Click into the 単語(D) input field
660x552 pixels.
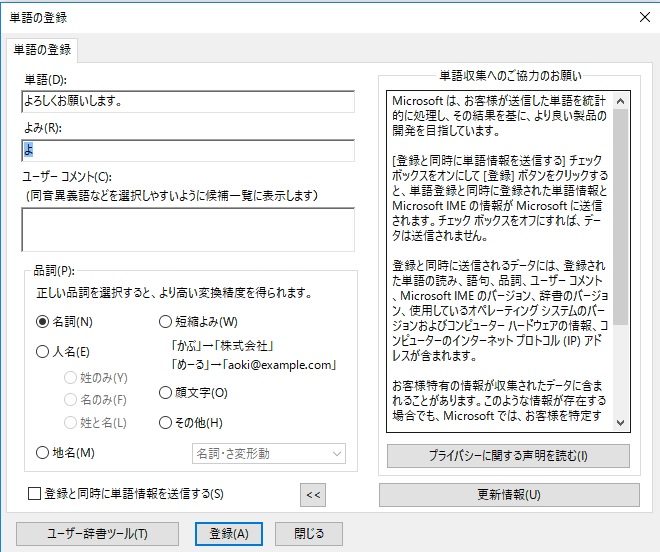pyautogui.click(x=188, y=101)
